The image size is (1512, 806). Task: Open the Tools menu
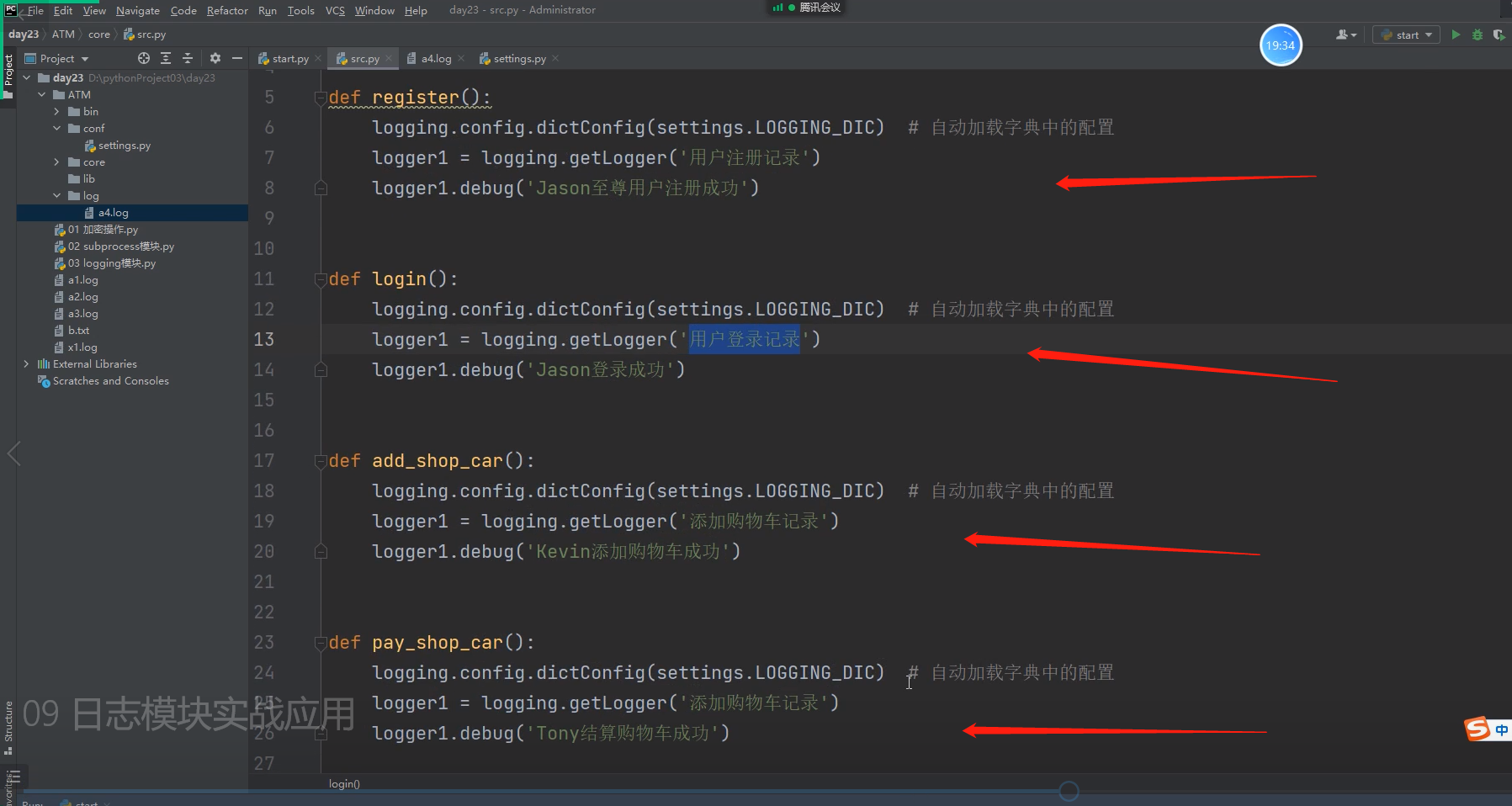click(301, 10)
